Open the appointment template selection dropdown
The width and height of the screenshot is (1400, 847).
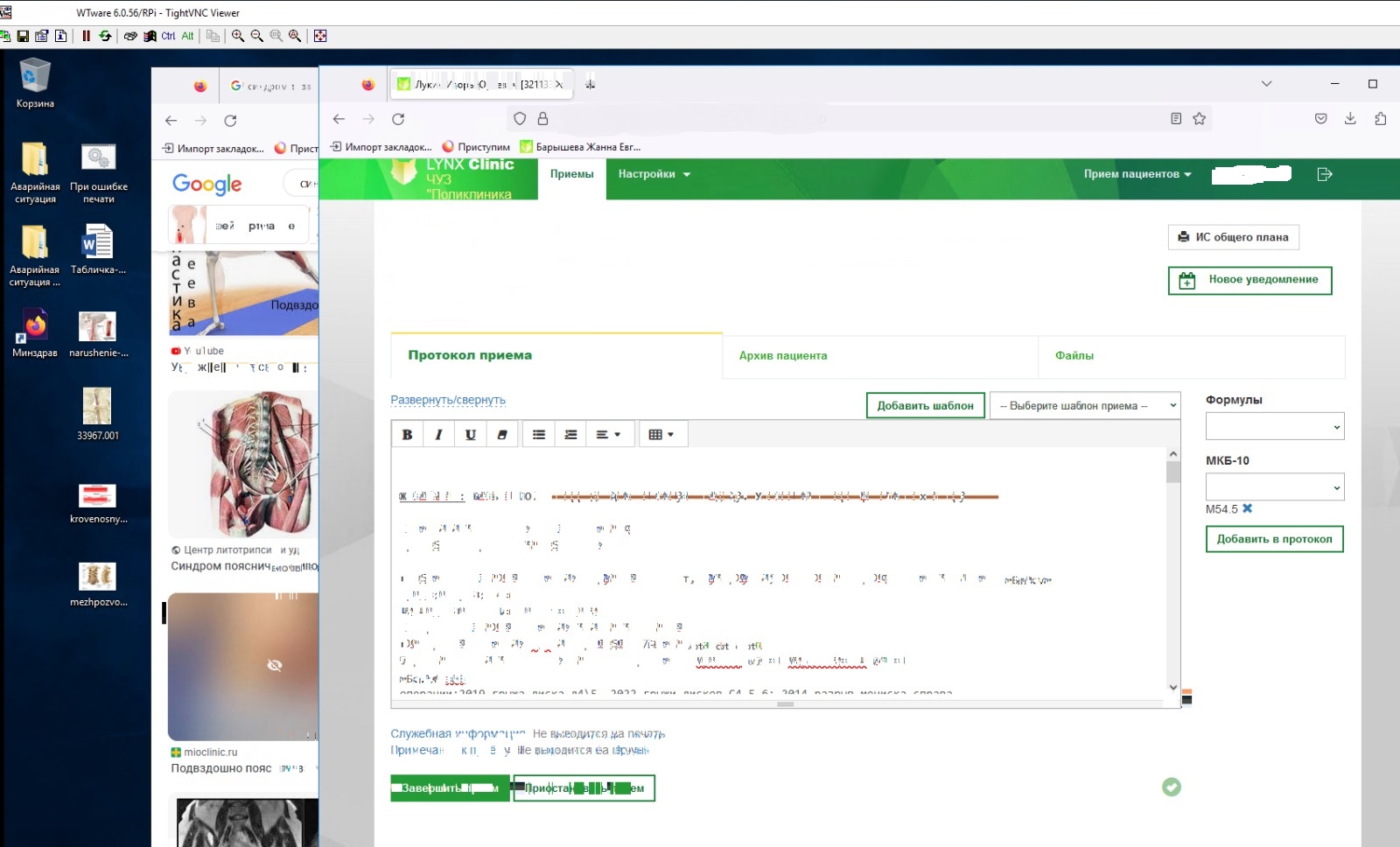(1085, 406)
